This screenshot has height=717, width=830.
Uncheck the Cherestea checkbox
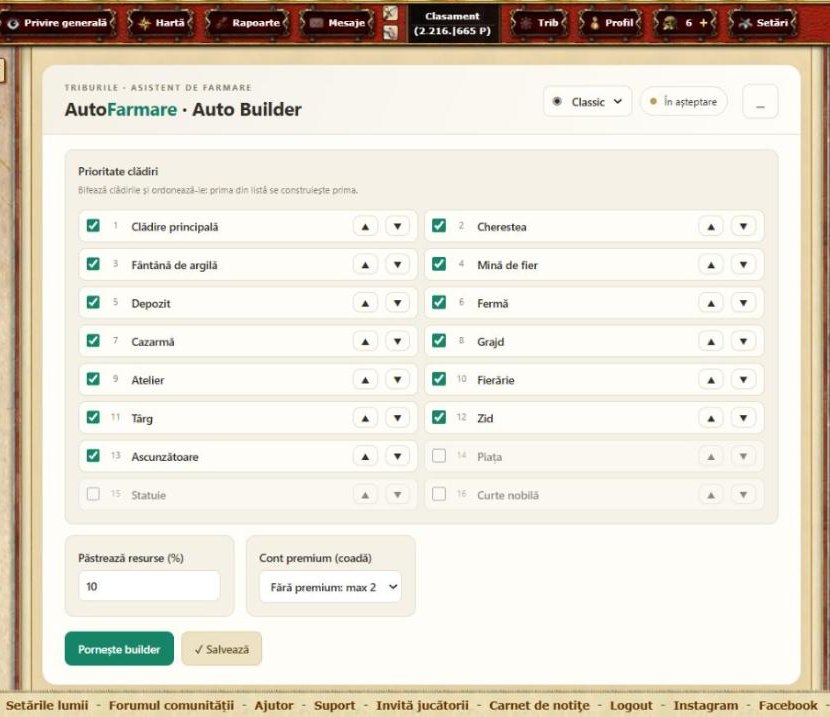(439, 226)
